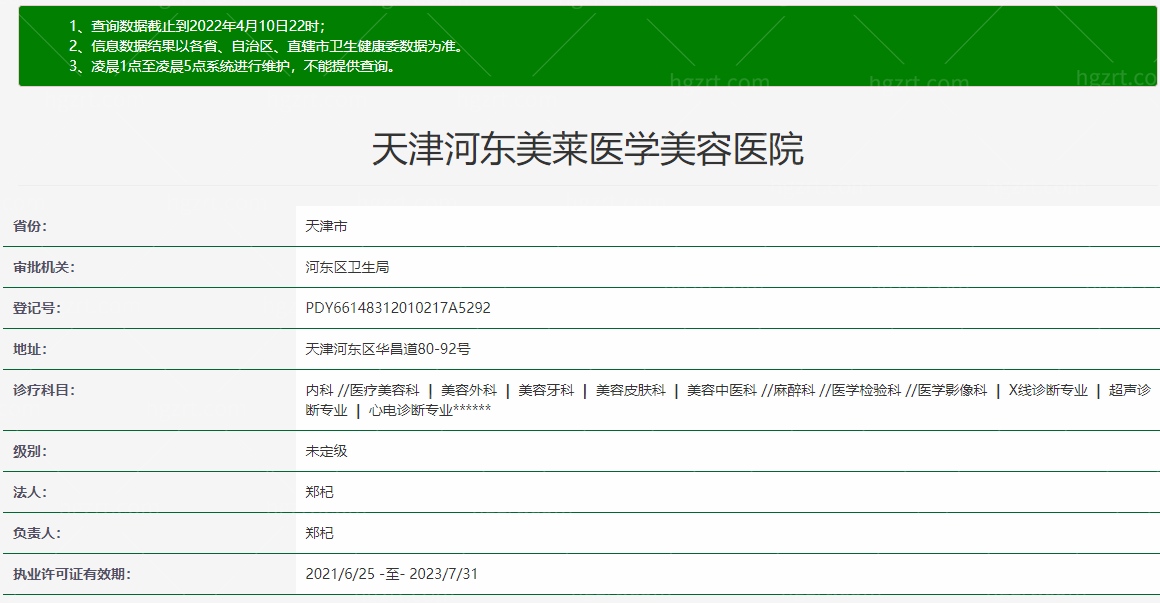Click the 执业许可证有效期 row label

tap(72, 574)
